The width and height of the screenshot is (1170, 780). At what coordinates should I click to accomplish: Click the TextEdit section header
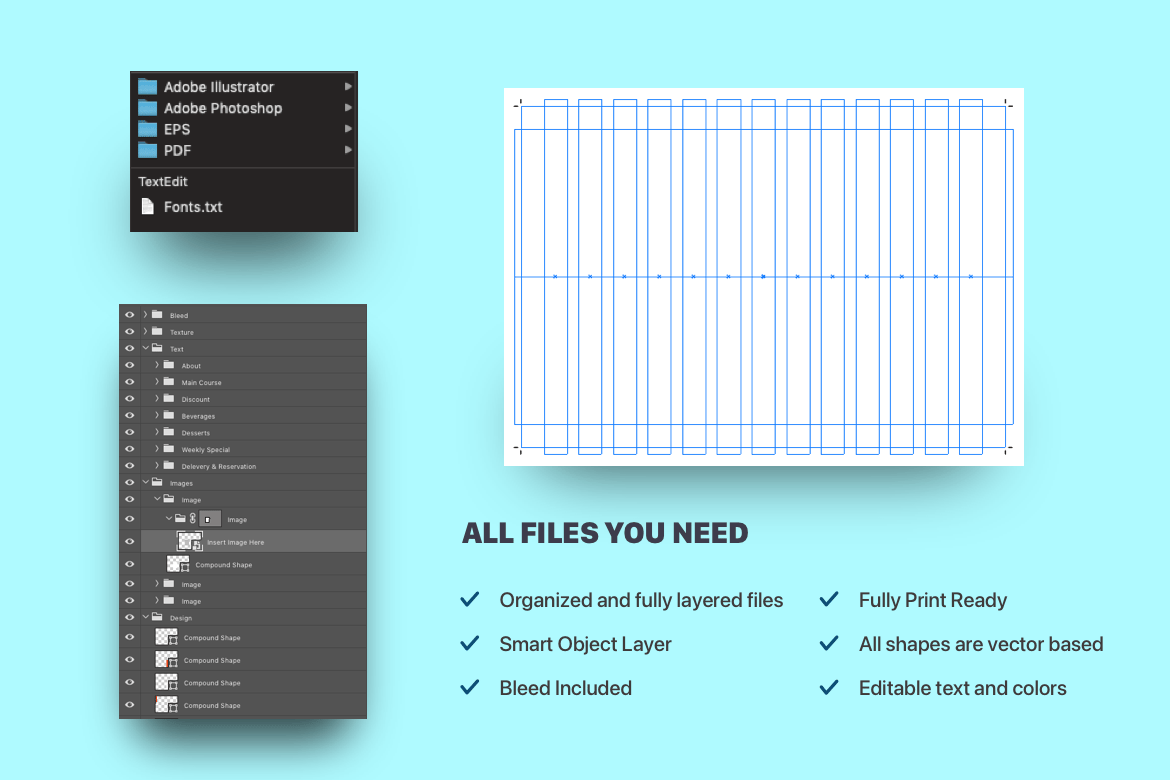tap(163, 181)
